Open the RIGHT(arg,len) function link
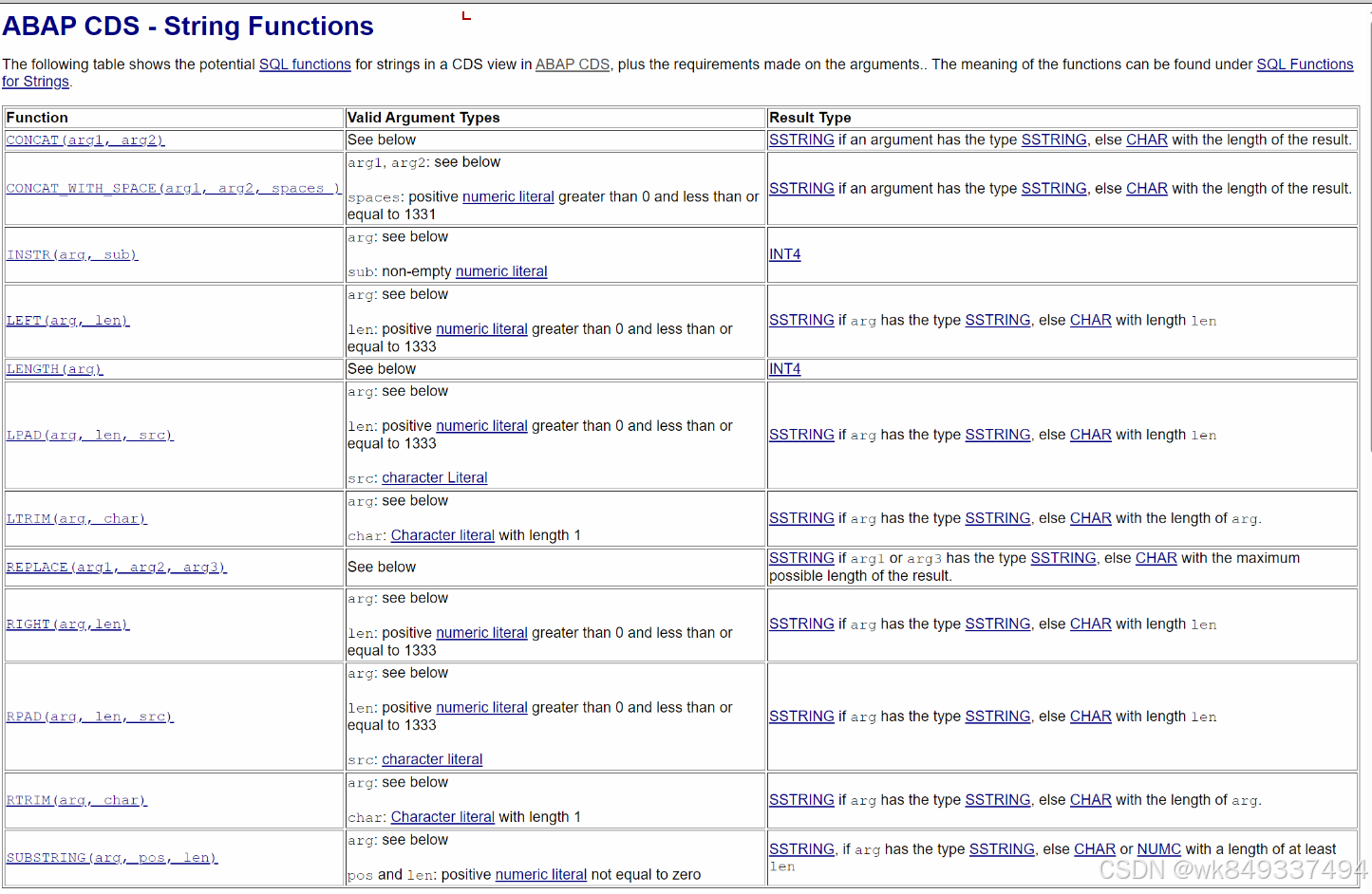The image size is (1372, 894). (x=67, y=624)
